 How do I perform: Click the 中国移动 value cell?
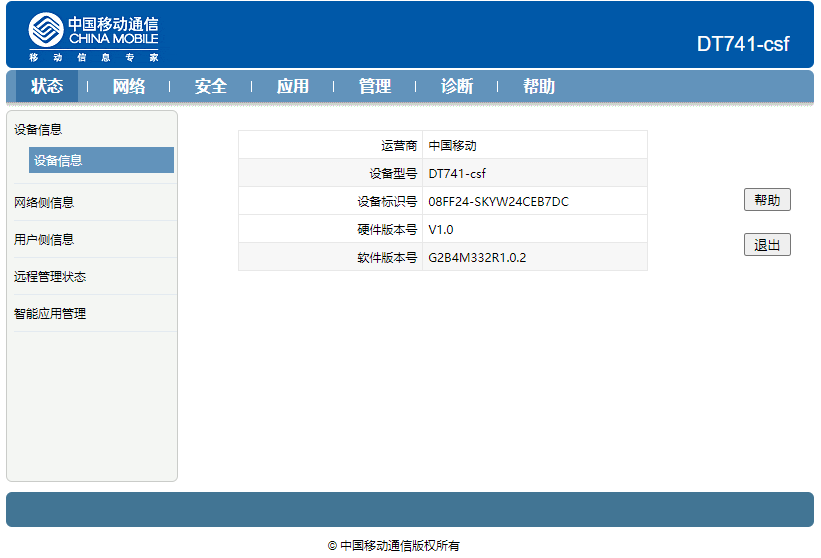coord(535,145)
